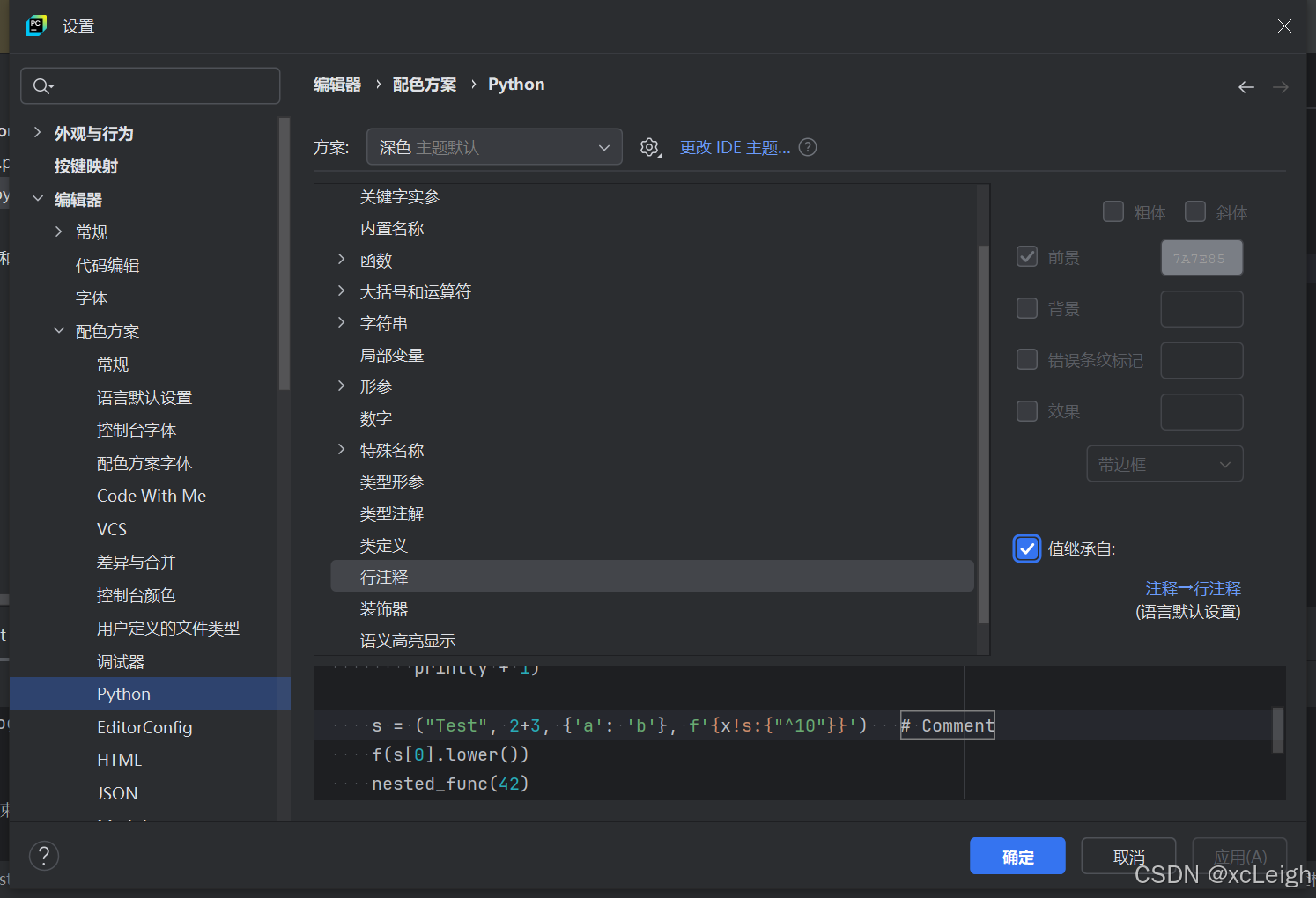Toggle the 前景 checkbox
1316x898 pixels.
click(x=1027, y=256)
